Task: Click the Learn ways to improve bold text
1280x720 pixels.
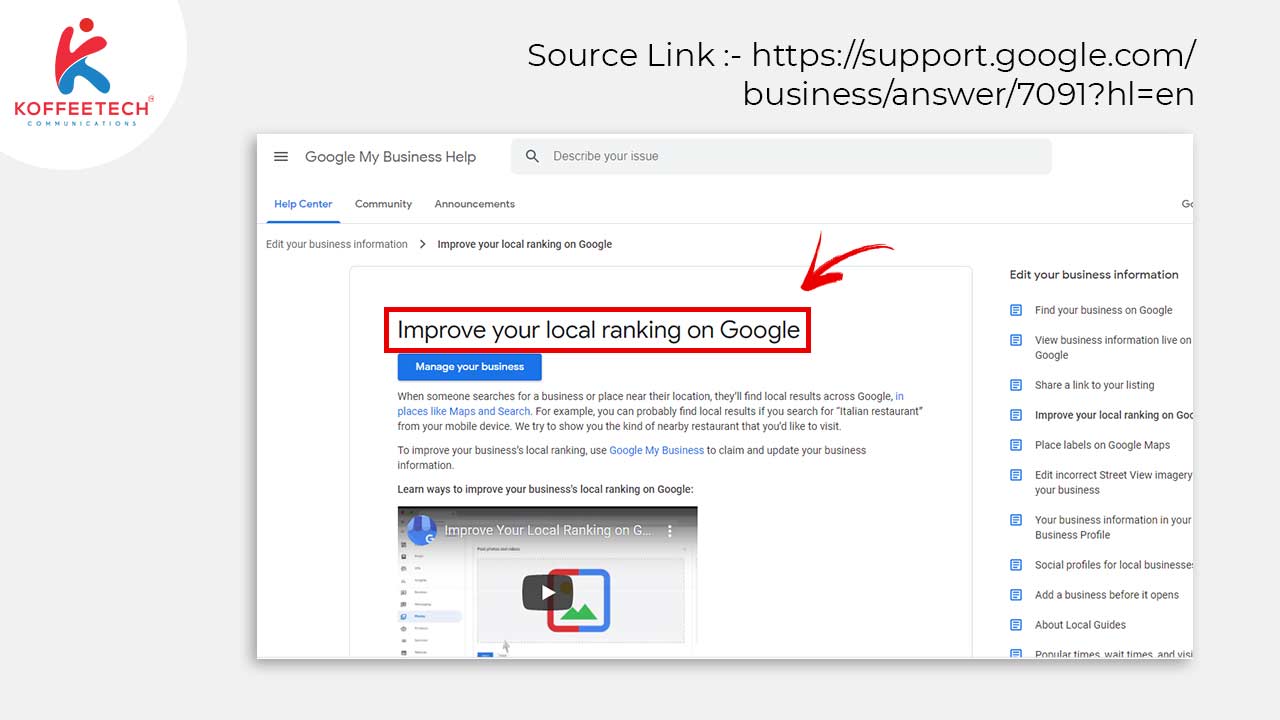Action: 545,489
